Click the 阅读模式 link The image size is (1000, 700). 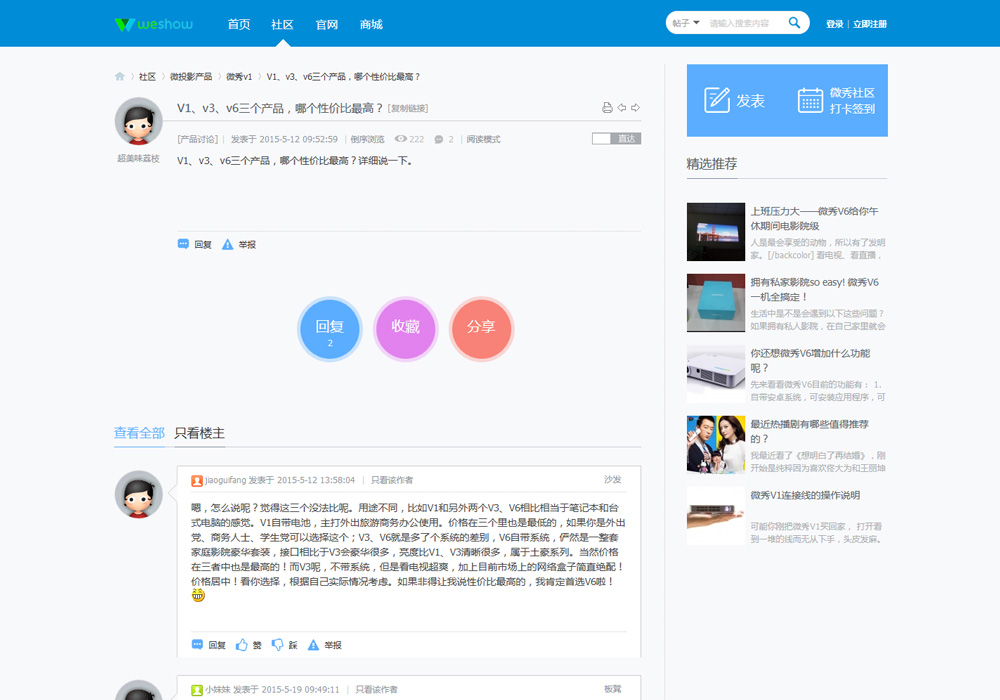click(x=483, y=139)
